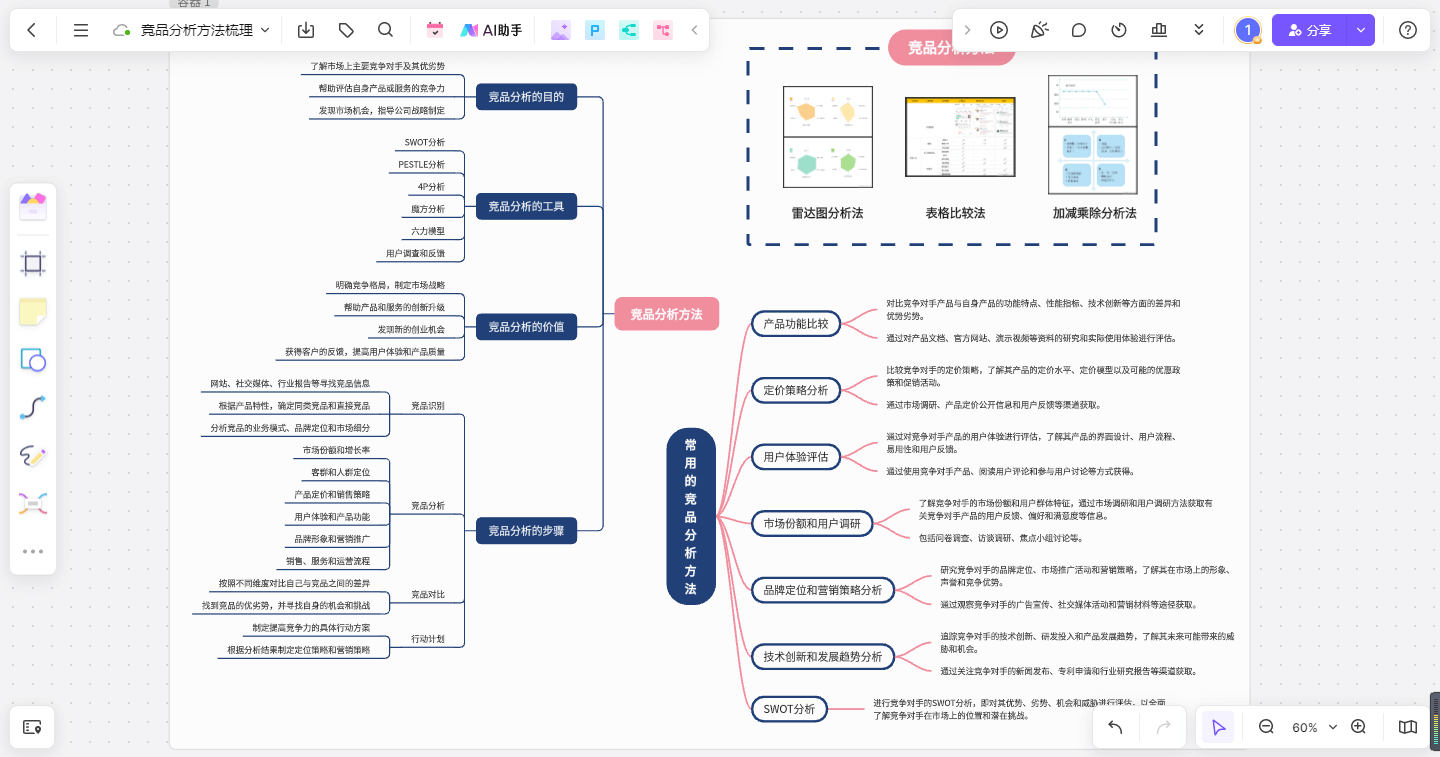Select the 雷达图分析法 thumbnail image
This screenshot has width=1440, height=757.
(827, 137)
